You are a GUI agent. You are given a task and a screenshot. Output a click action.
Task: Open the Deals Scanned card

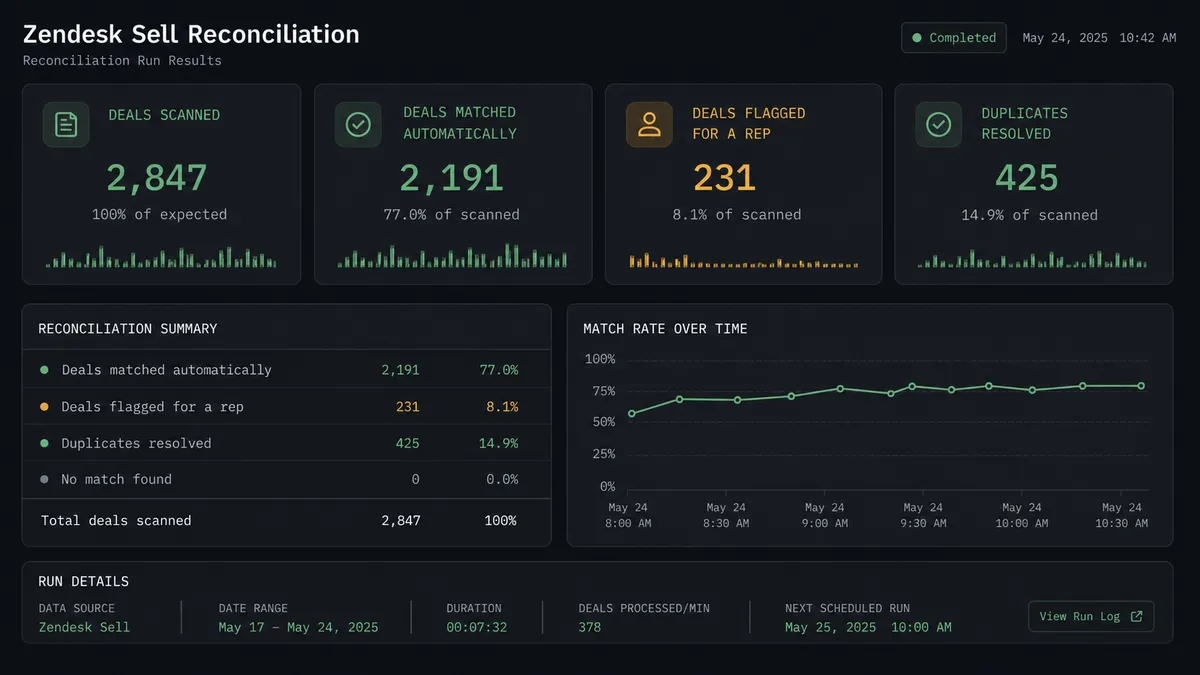pos(162,184)
